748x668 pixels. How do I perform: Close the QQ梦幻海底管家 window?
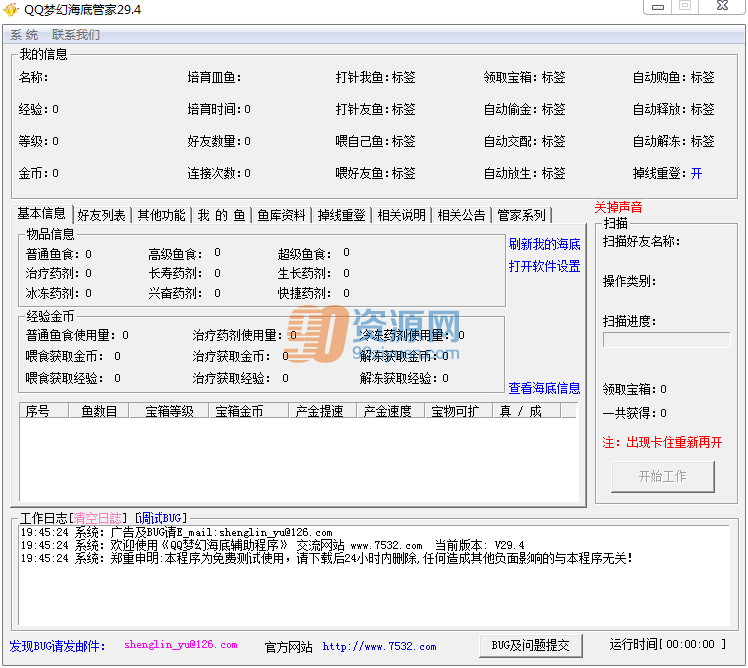722,6
